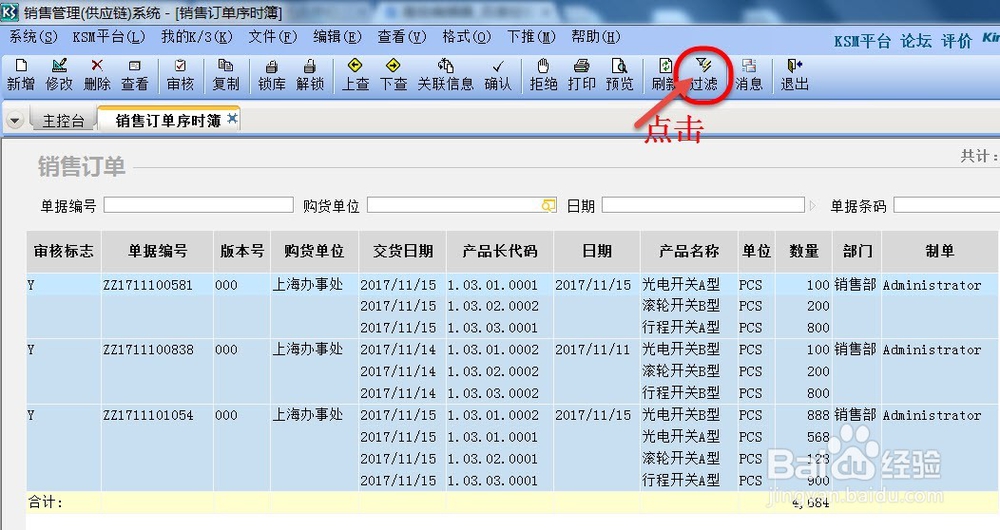Click product code 1.03.03.0002 cell

pyautogui.click(x=492, y=394)
